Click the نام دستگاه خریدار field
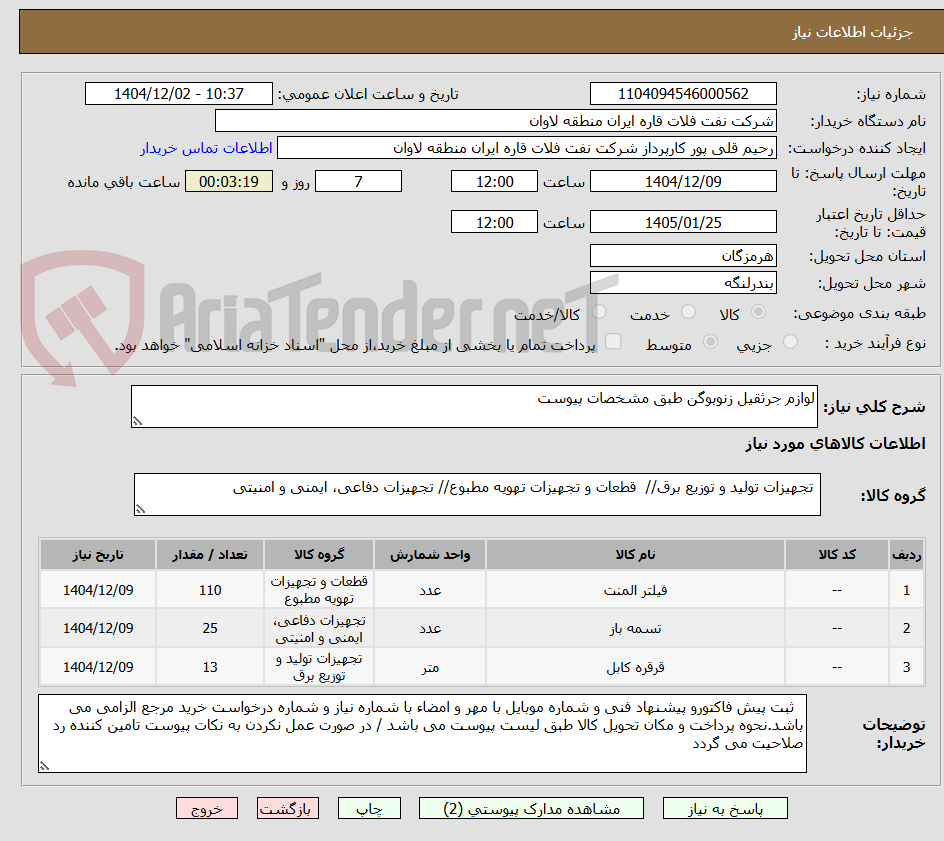This screenshot has height=841, width=944. pos(495,121)
